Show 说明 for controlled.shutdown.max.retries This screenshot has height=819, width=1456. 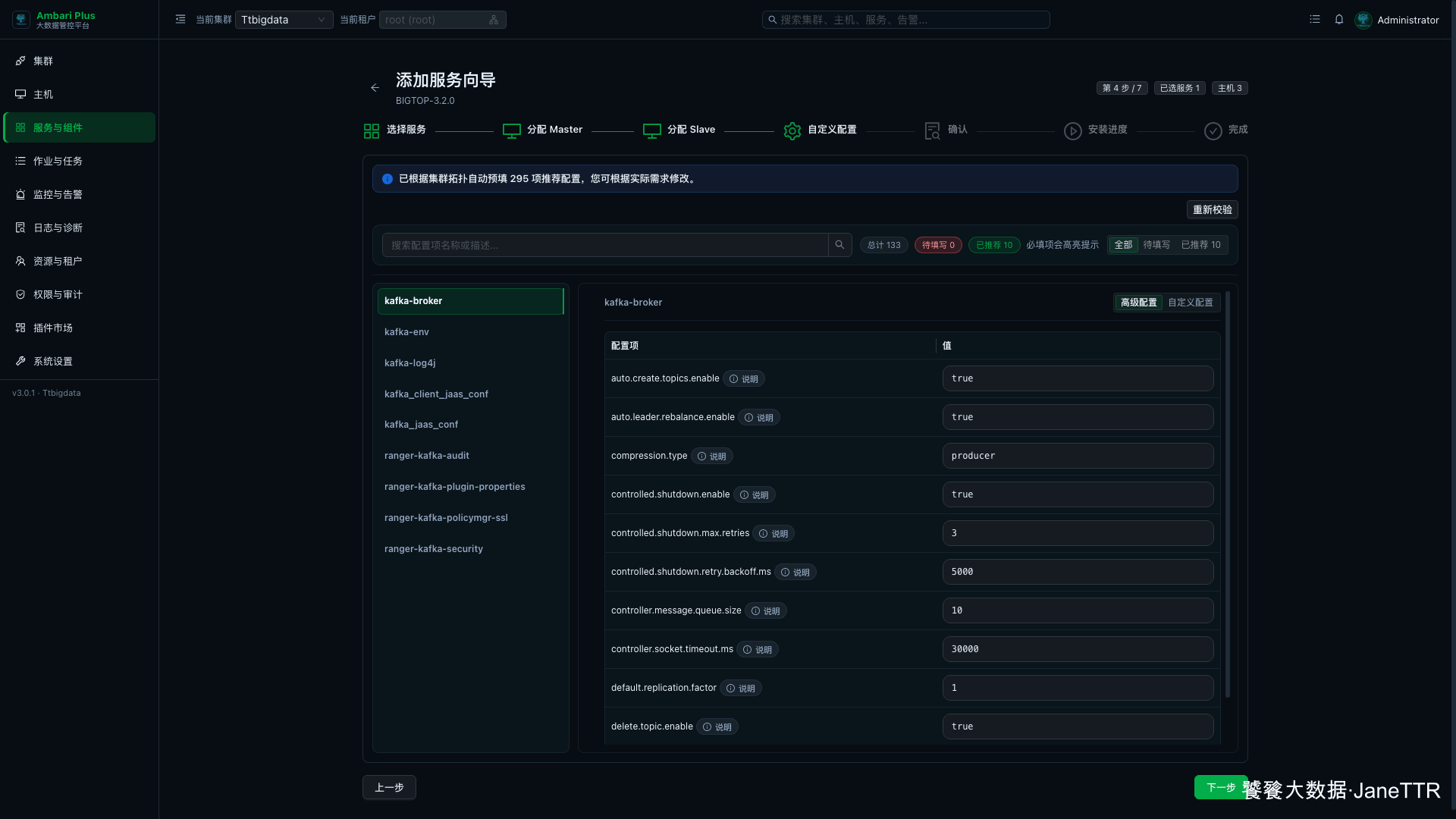pyautogui.click(x=773, y=534)
